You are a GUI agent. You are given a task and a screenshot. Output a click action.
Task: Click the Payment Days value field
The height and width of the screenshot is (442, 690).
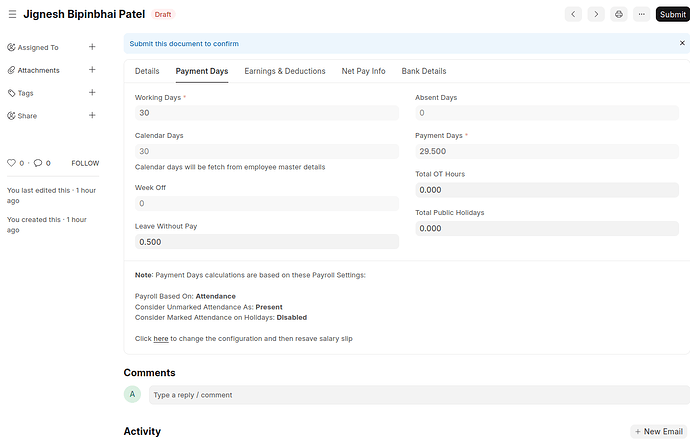(547, 151)
